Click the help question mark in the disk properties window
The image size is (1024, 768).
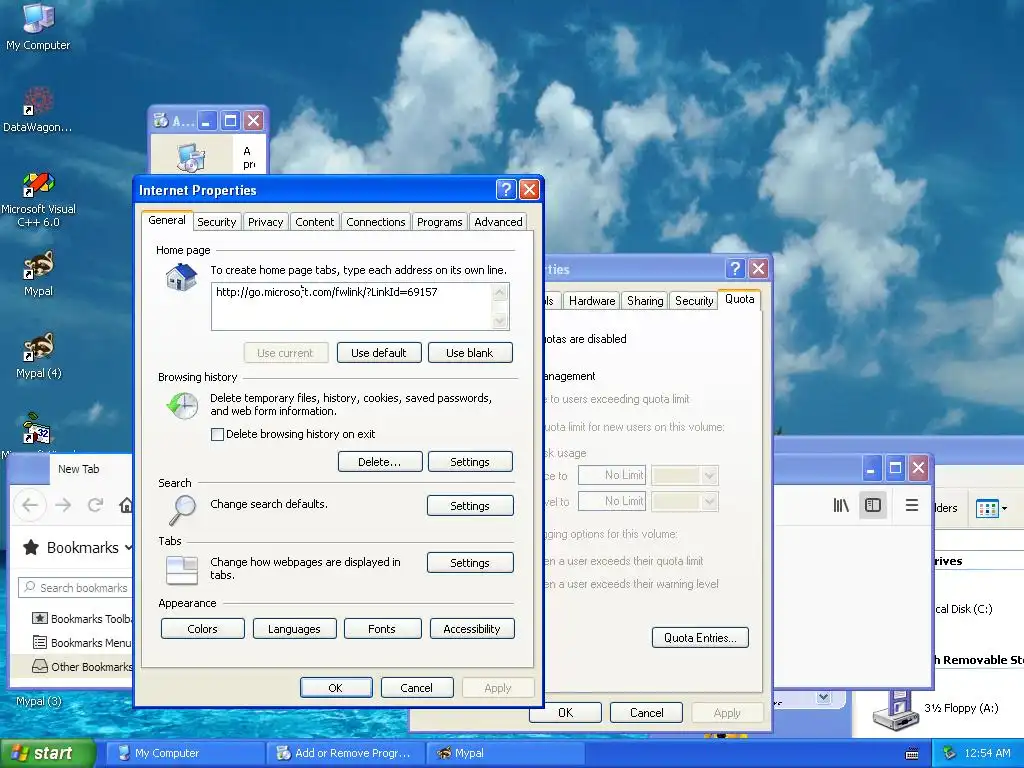click(x=735, y=268)
